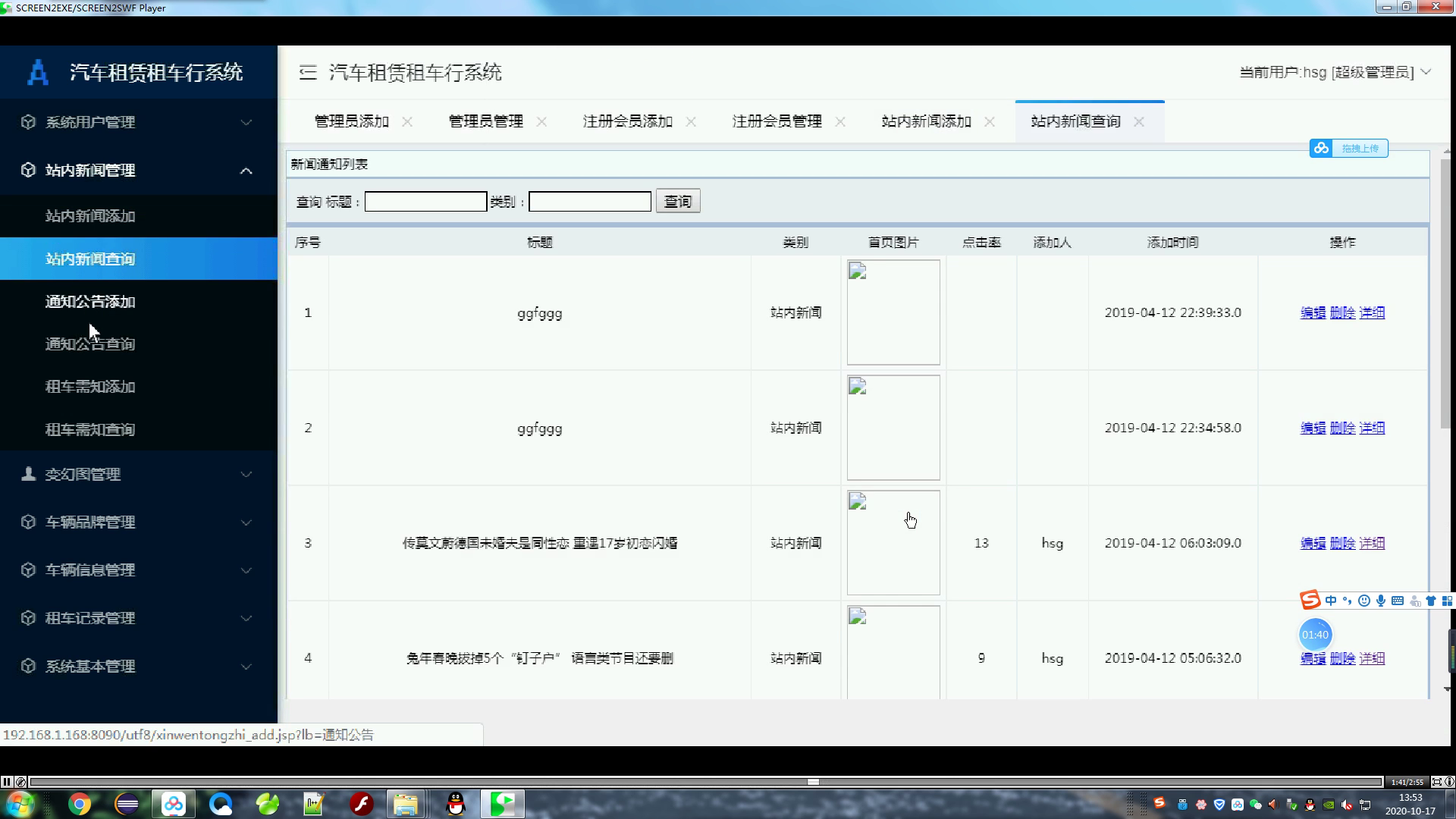Expand 租车记录管理 sidebar menu
The width and height of the screenshot is (1456, 819).
point(139,618)
